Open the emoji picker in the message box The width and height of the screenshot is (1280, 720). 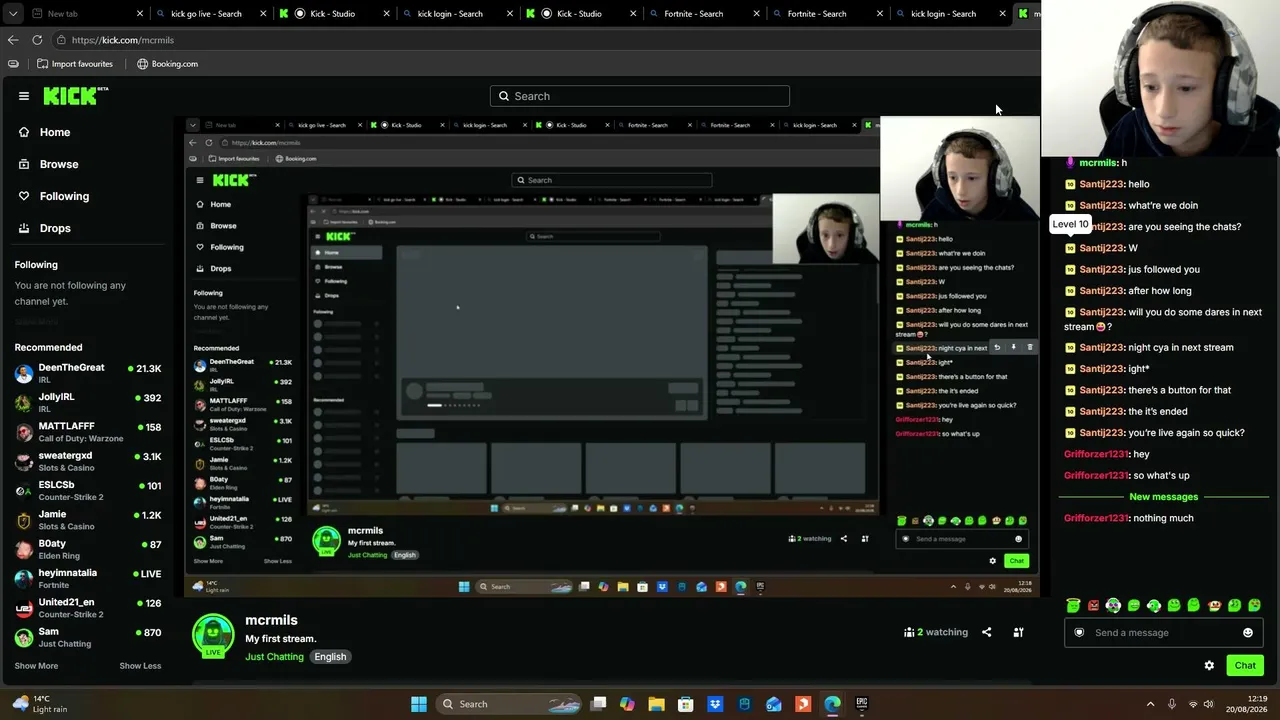click(x=1247, y=632)
